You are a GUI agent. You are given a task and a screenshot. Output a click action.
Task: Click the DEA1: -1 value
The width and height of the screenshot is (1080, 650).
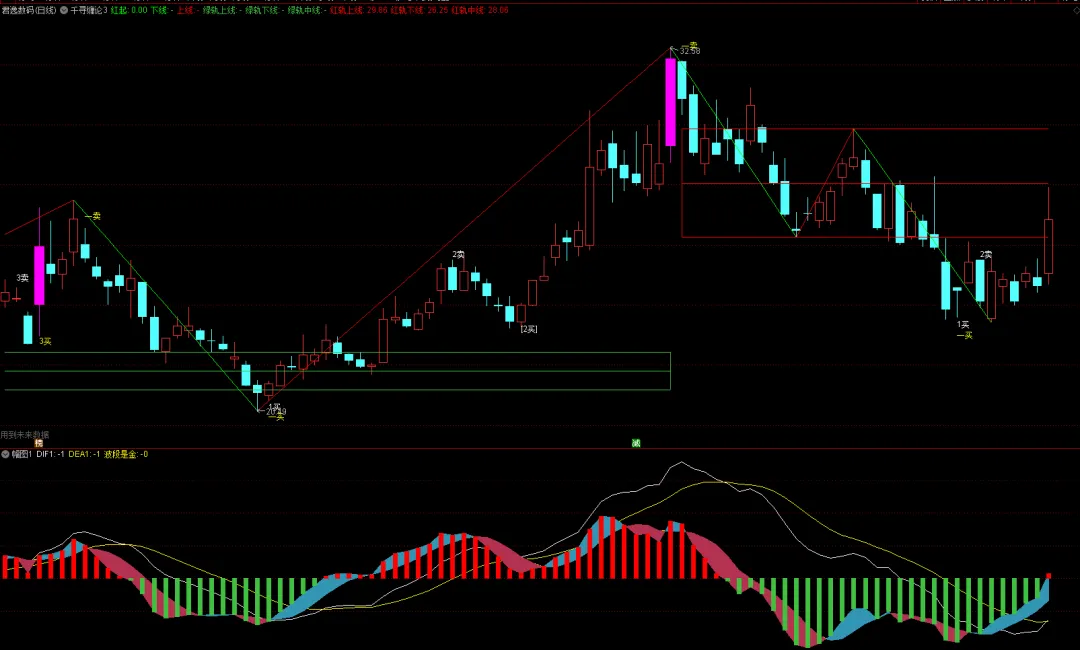pos(84,454)
